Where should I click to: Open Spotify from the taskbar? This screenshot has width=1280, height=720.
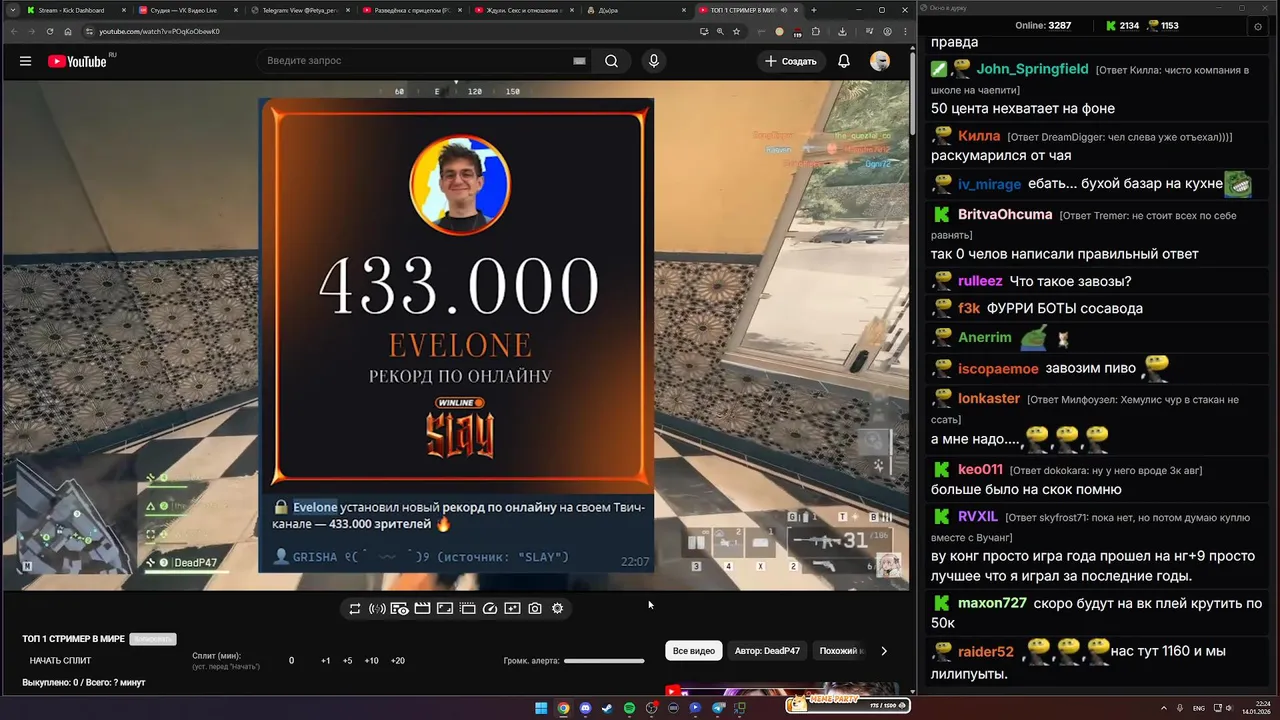click(629, 708)
